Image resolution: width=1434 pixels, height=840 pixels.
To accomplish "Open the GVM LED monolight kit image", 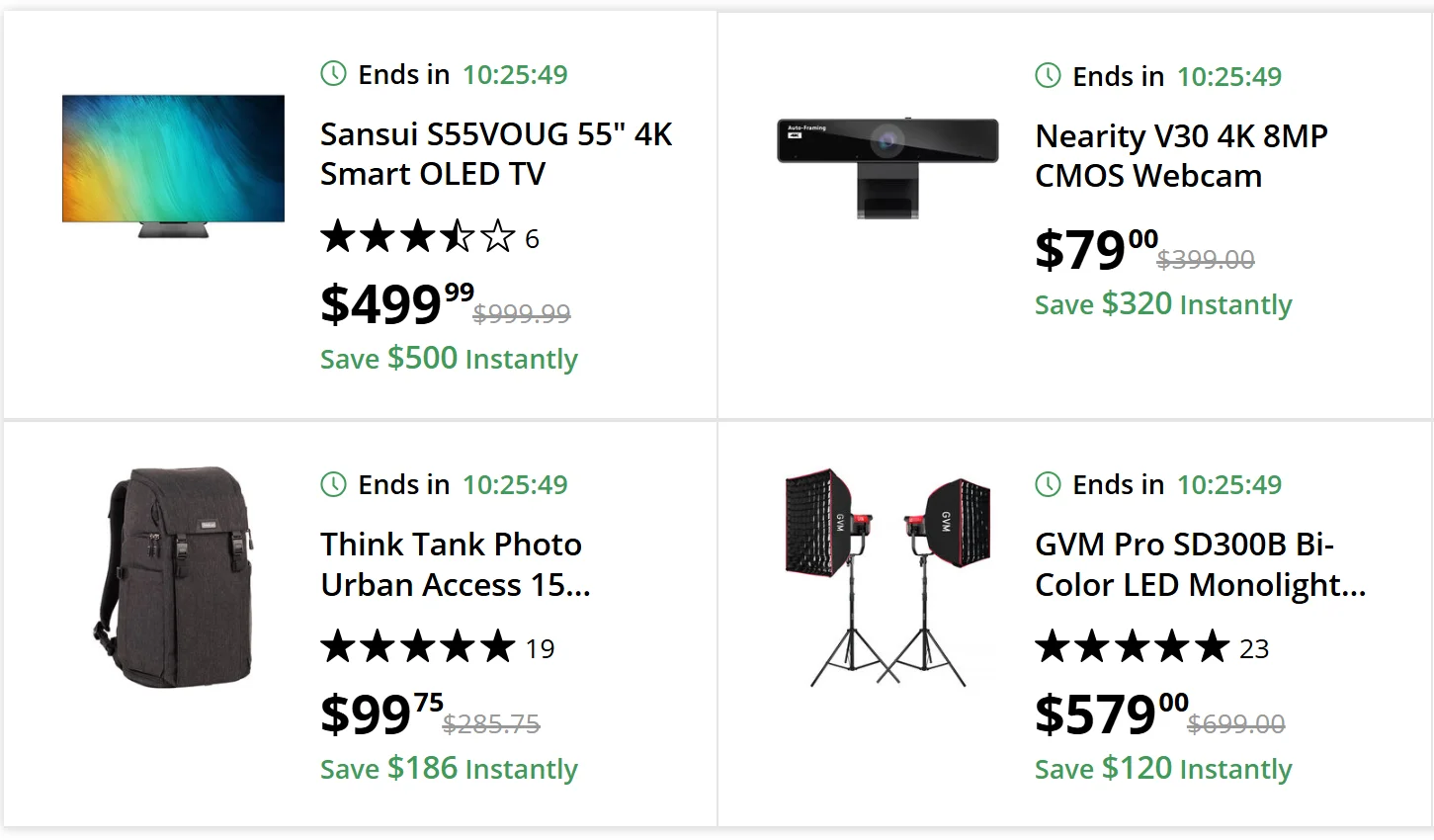I will point(887,578).
